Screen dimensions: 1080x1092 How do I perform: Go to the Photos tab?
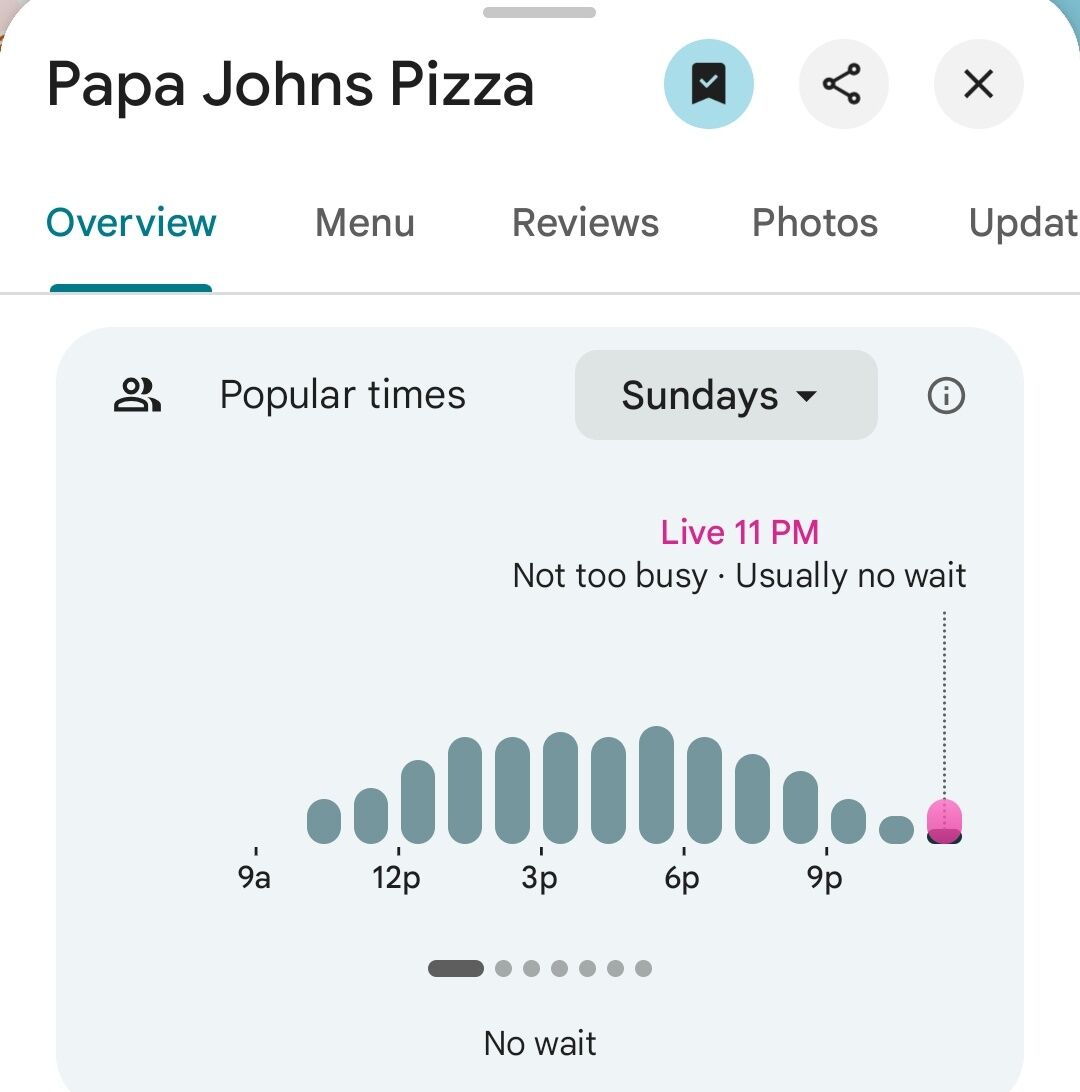click(x=815, y=223)
